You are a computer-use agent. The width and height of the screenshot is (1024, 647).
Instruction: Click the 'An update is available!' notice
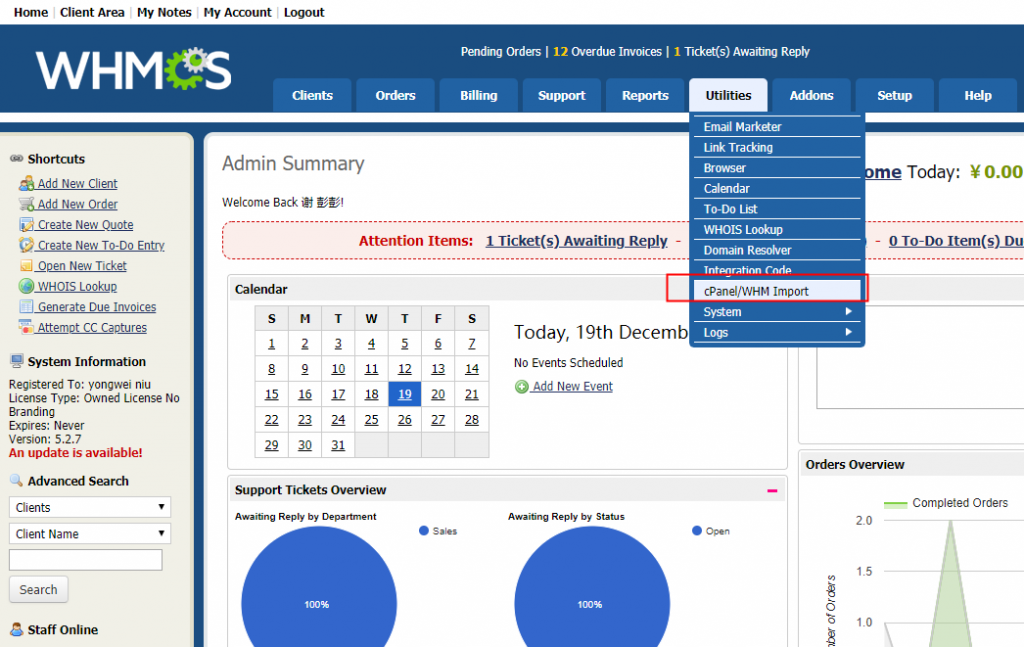[76, 453]
